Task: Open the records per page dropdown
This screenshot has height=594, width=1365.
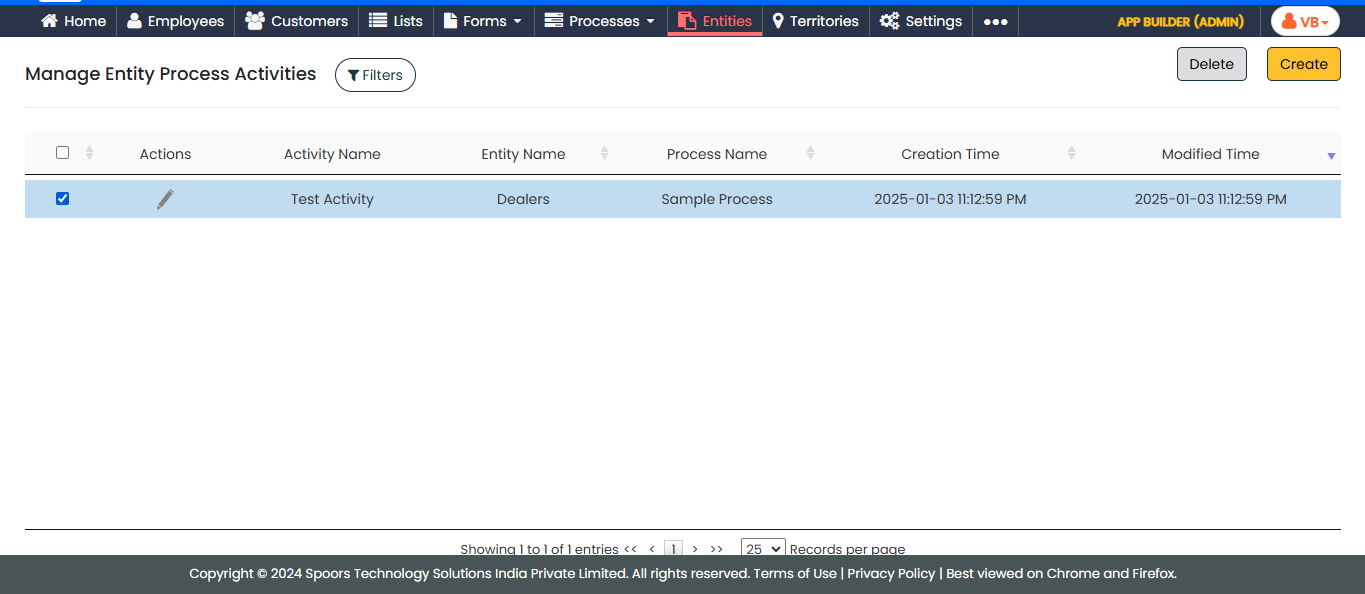Action: click(763, 548)
